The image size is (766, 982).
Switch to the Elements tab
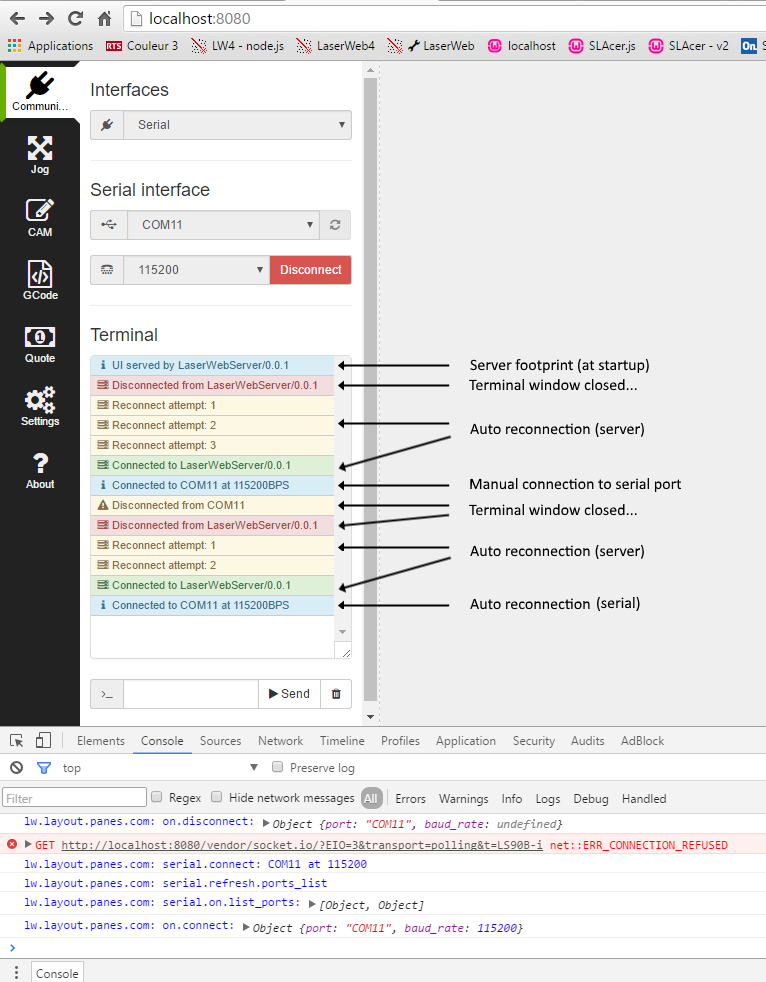click(x=101, y=741)
